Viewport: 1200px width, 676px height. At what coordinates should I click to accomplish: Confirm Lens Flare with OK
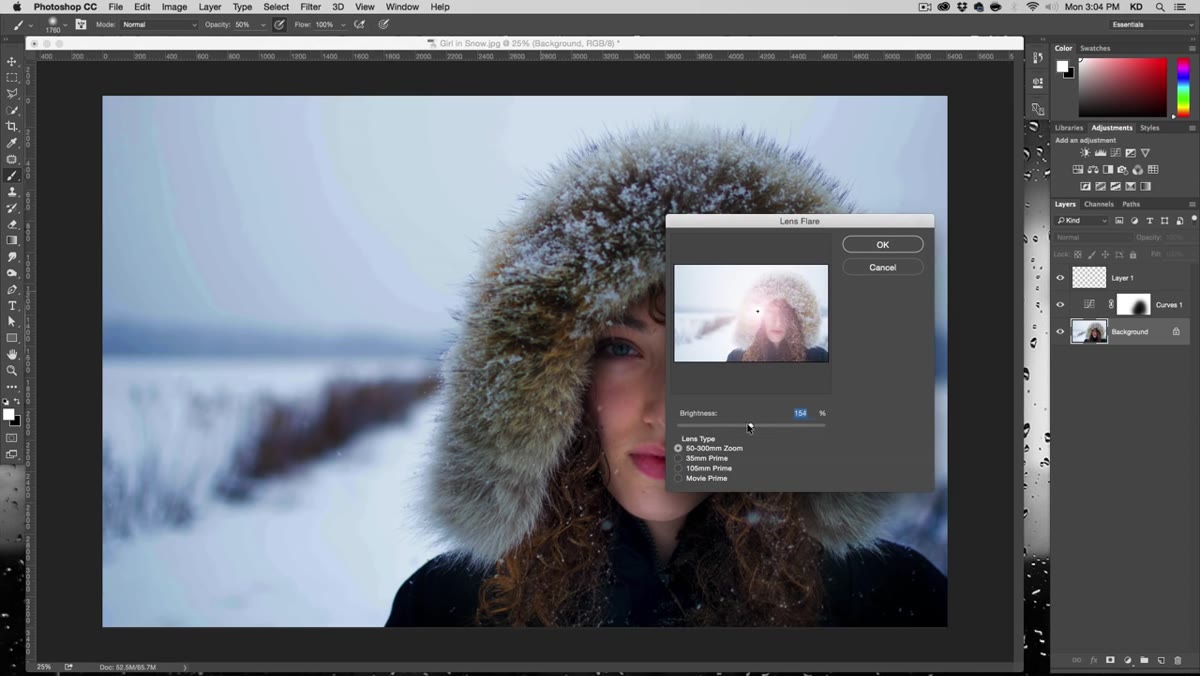tap(883, 245)
